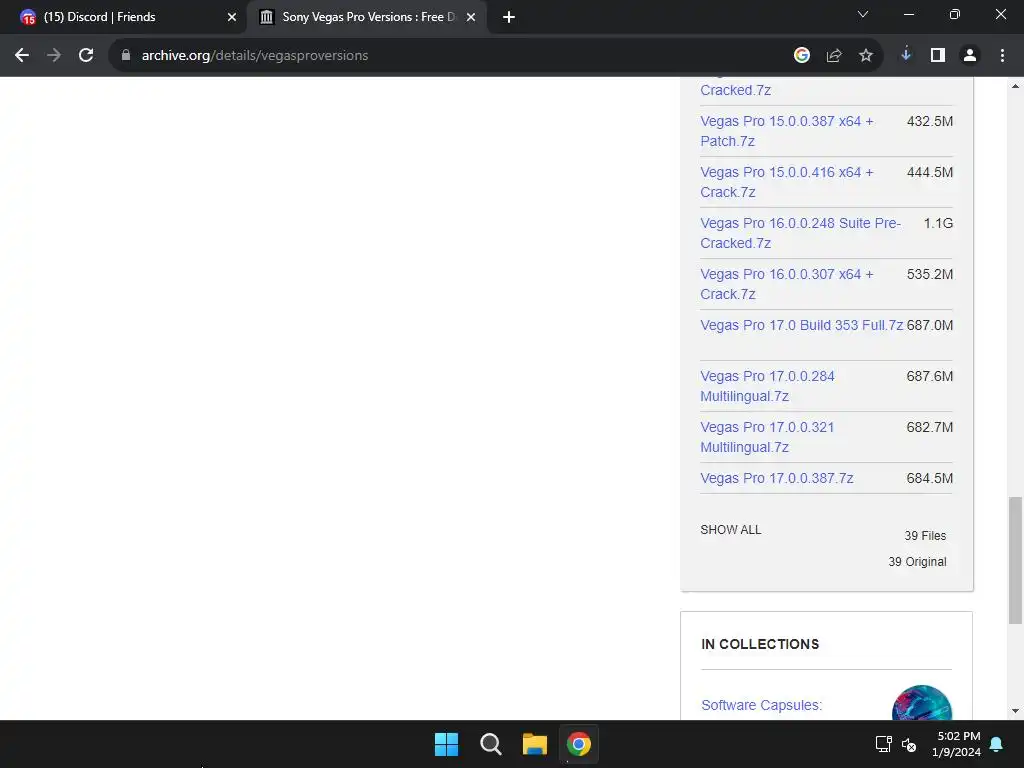Download Vegas Pro 17.0.0.387.7z
Screen dimensions: 1024x768
[776, 478]
